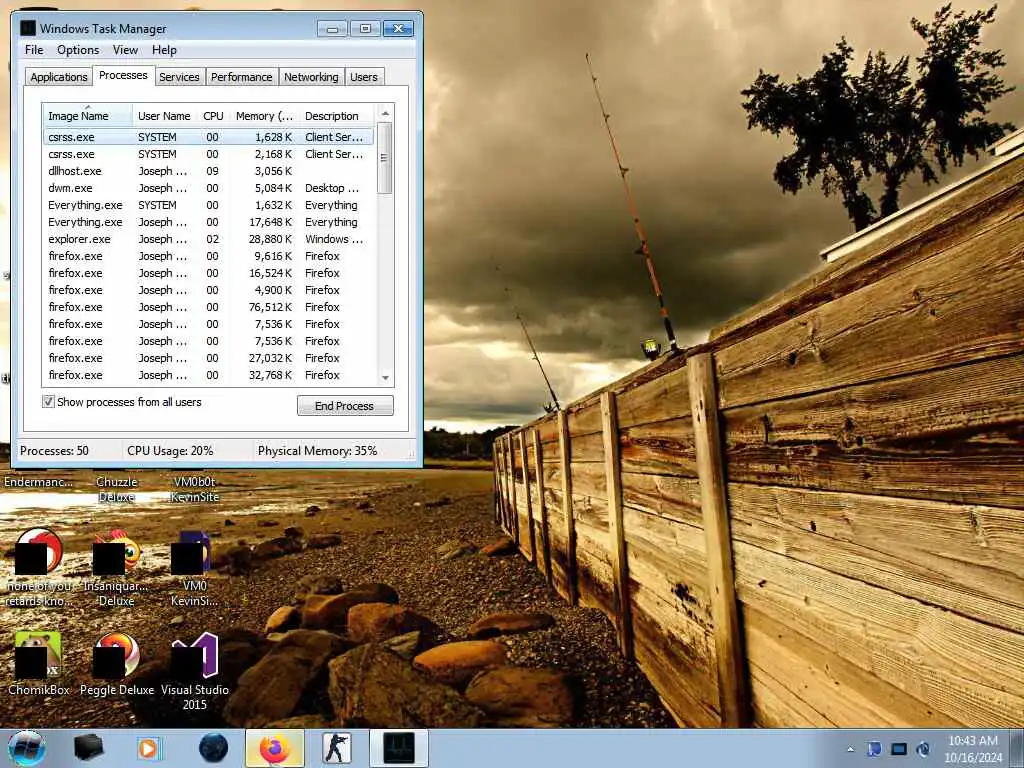Sort by User Name column header
This screenshot has height=768, width=1024.
coord(165,116)
